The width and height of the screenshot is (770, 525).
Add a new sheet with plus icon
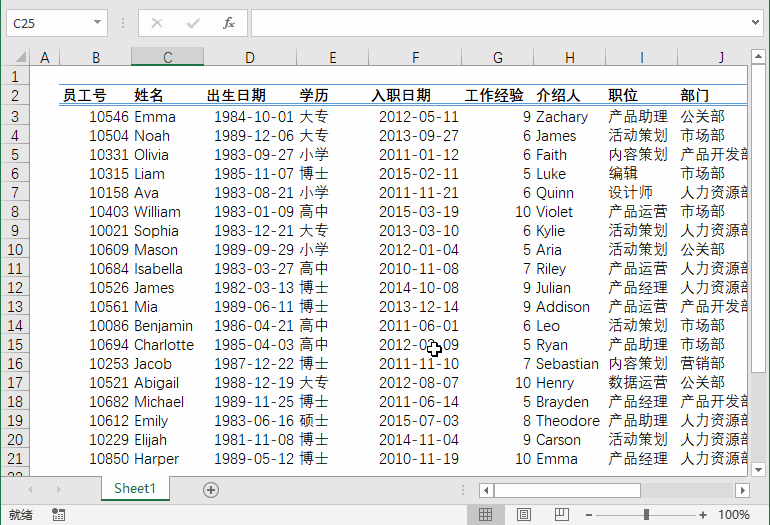pos(210,489)
